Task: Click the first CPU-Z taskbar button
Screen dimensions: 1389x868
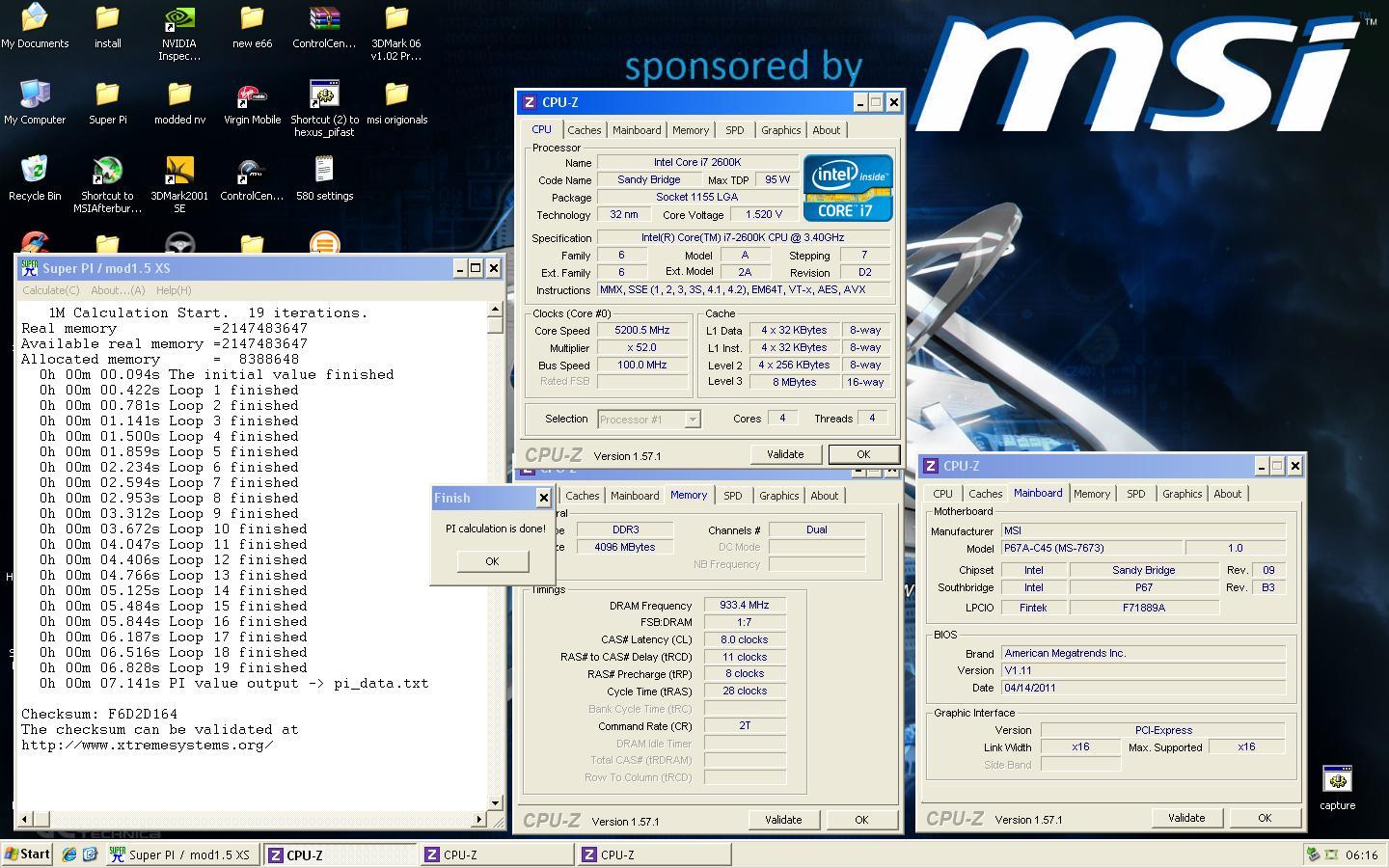Action: click(x=340, y=854)
